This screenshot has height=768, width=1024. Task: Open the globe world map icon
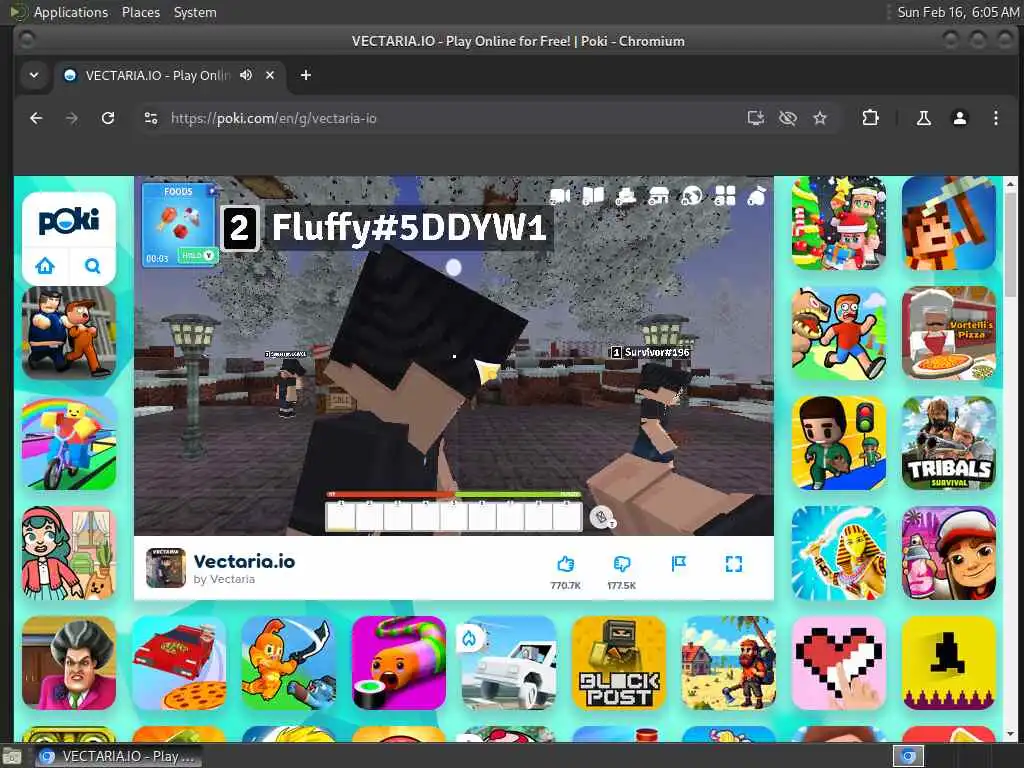tap(691, 195)
